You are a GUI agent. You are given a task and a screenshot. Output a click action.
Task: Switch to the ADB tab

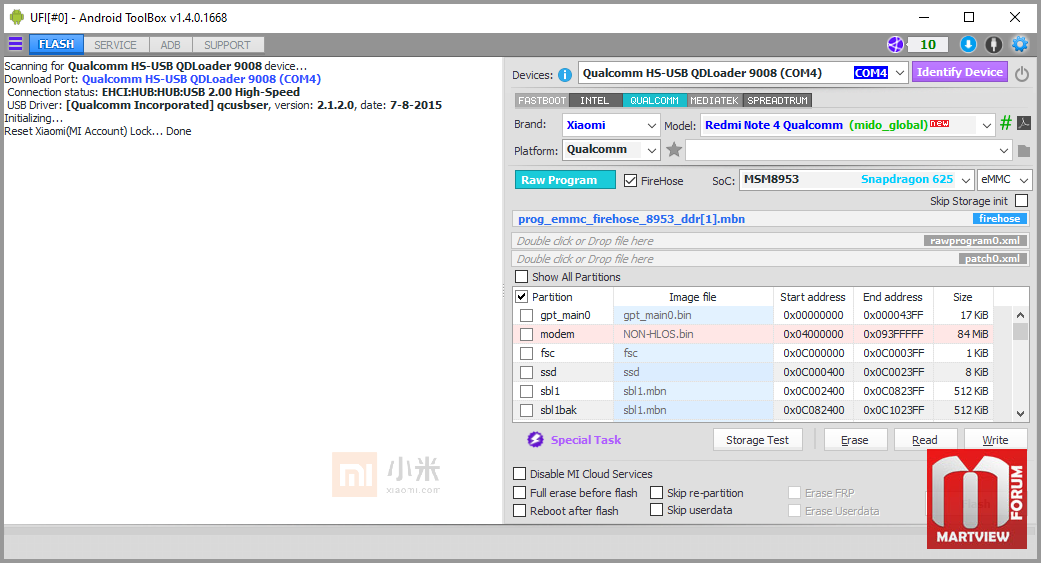(x=171, y=44)
